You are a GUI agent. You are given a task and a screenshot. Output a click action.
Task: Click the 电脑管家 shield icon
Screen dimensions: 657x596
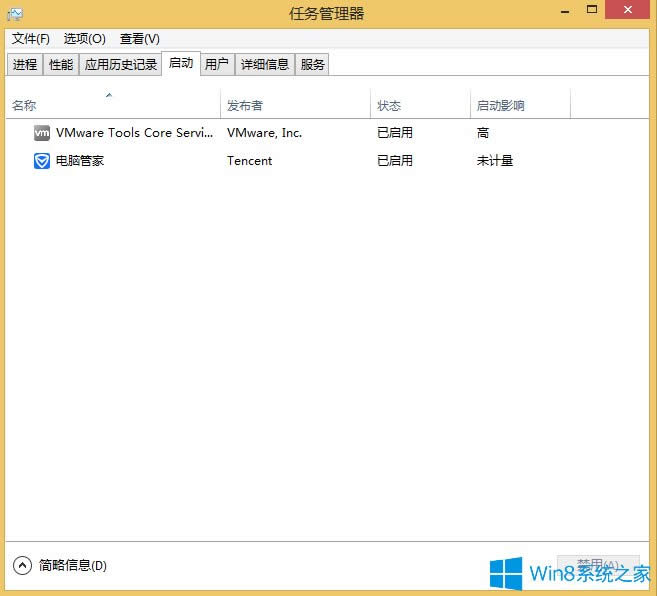pyautogui.click(x=41, y=161)
